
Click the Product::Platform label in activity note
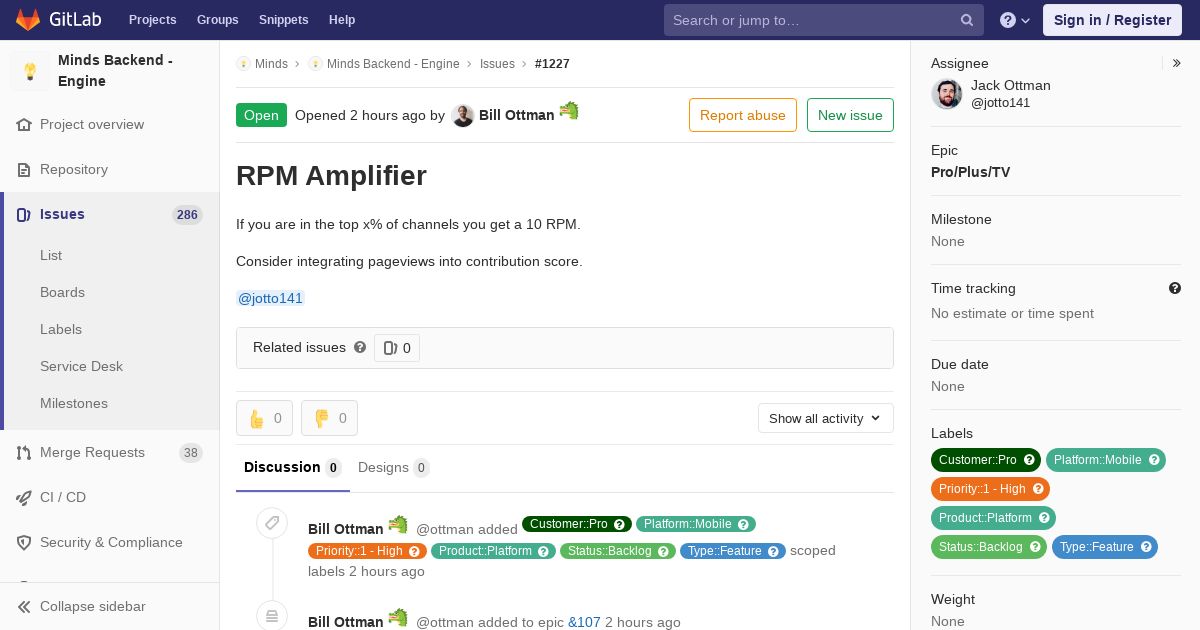click(493, 551)
